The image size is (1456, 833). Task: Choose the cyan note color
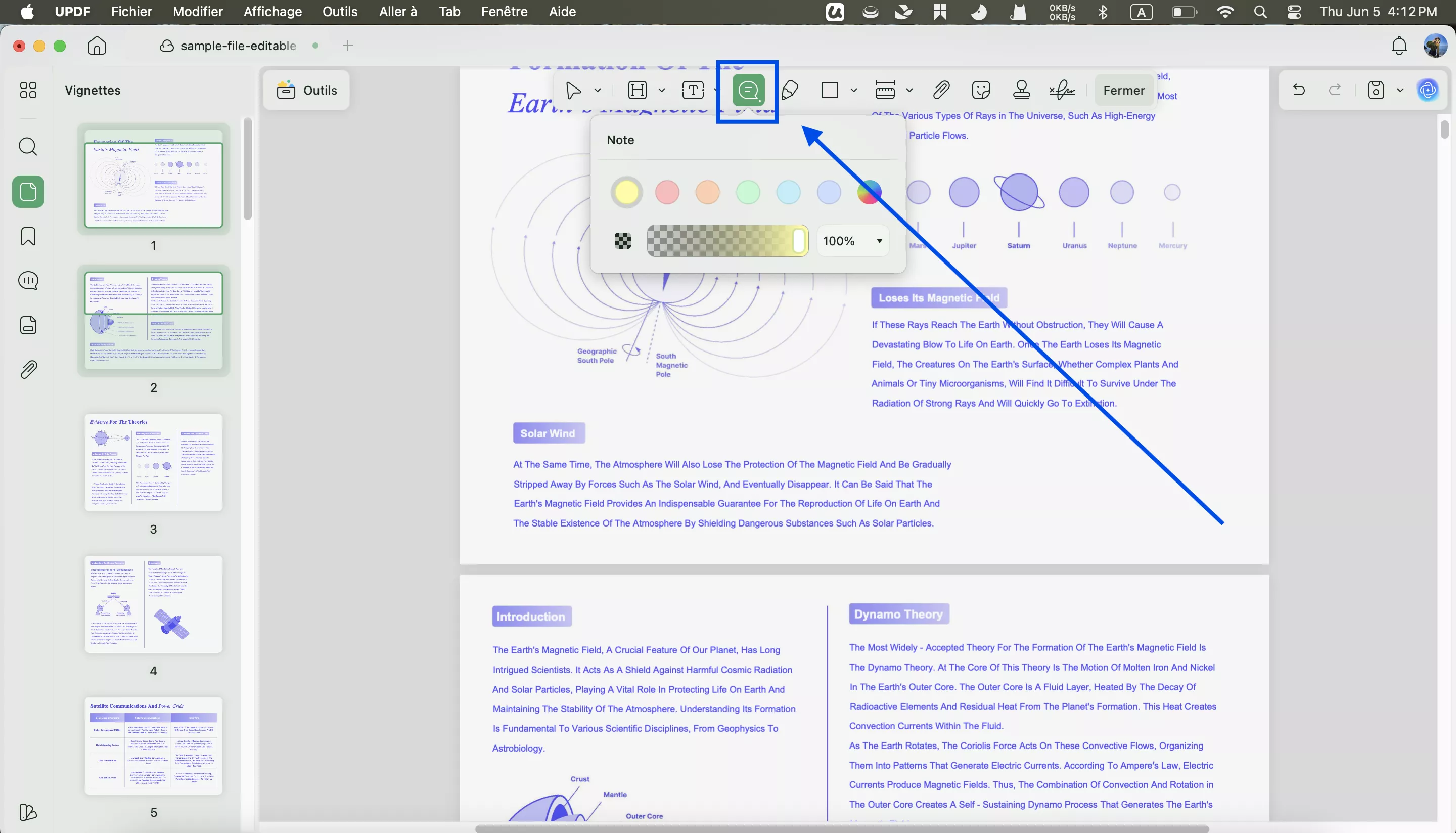pos(788,192)
